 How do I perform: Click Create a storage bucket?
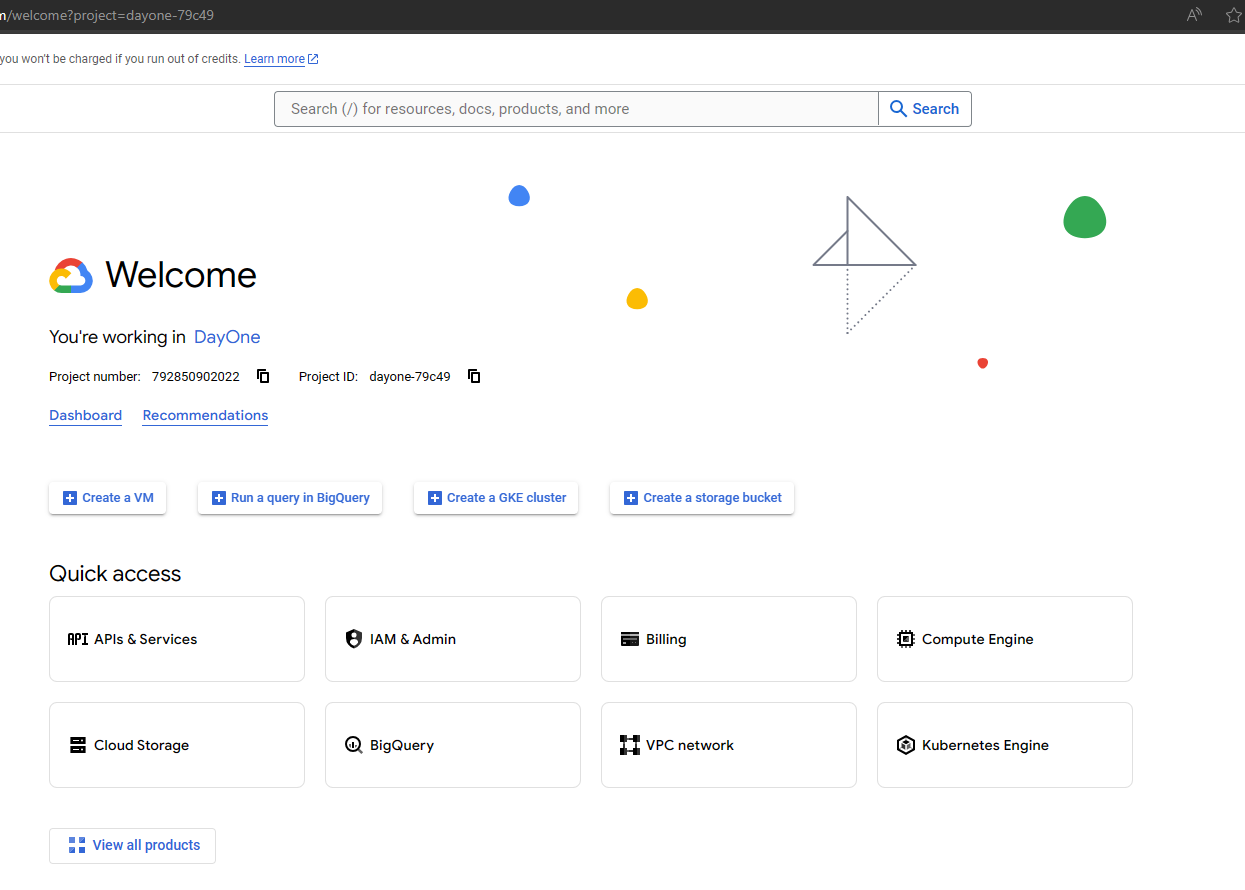tap(702, 497)
